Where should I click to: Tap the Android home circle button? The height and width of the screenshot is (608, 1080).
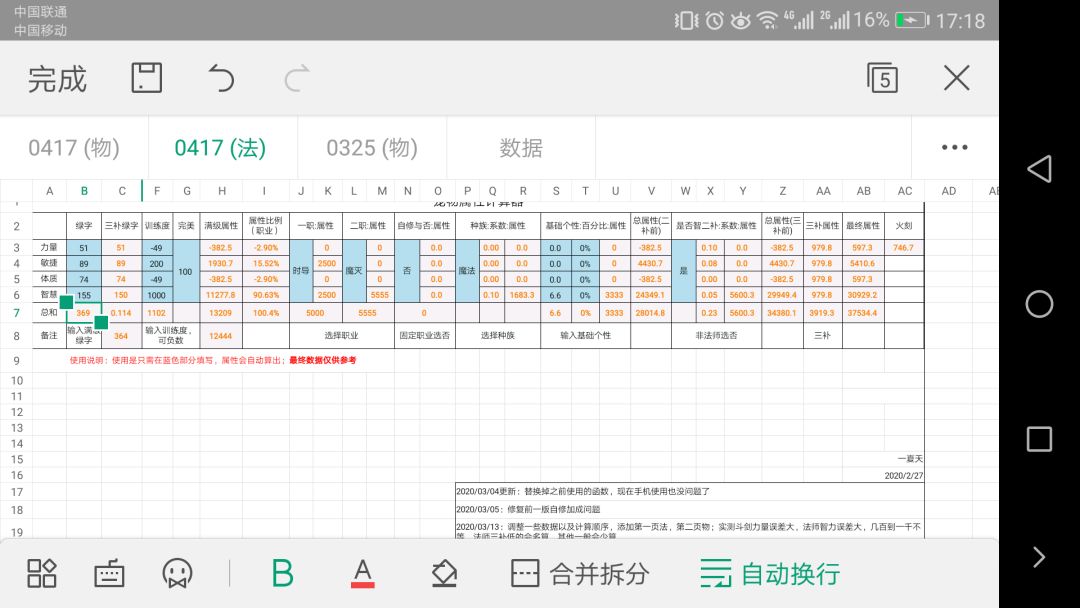click(x=1039, y=304)
